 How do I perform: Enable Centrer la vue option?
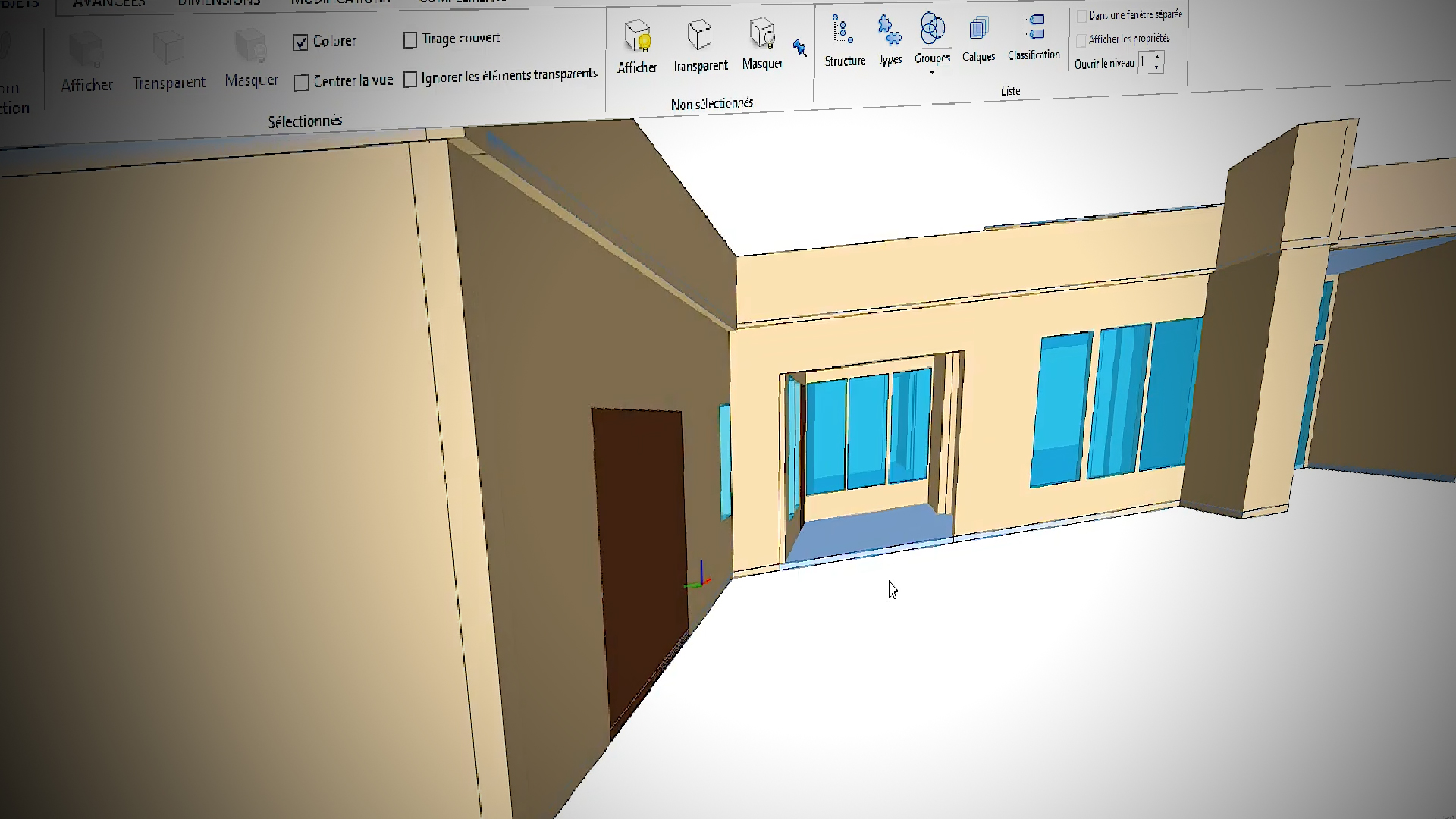coord(301,83)
